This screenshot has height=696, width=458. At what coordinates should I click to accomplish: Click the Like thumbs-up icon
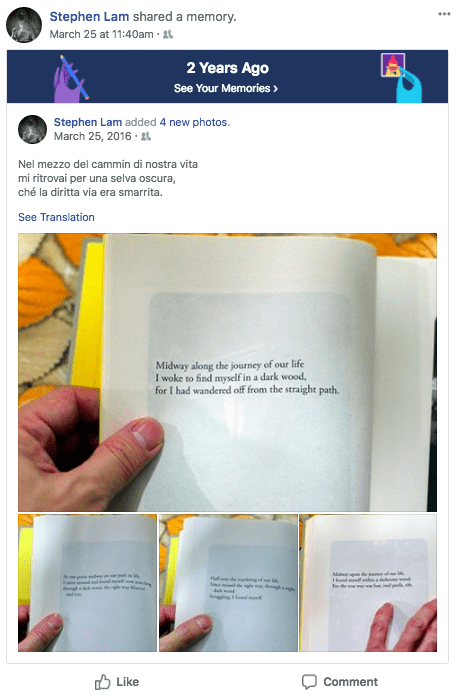pos(103,682)
